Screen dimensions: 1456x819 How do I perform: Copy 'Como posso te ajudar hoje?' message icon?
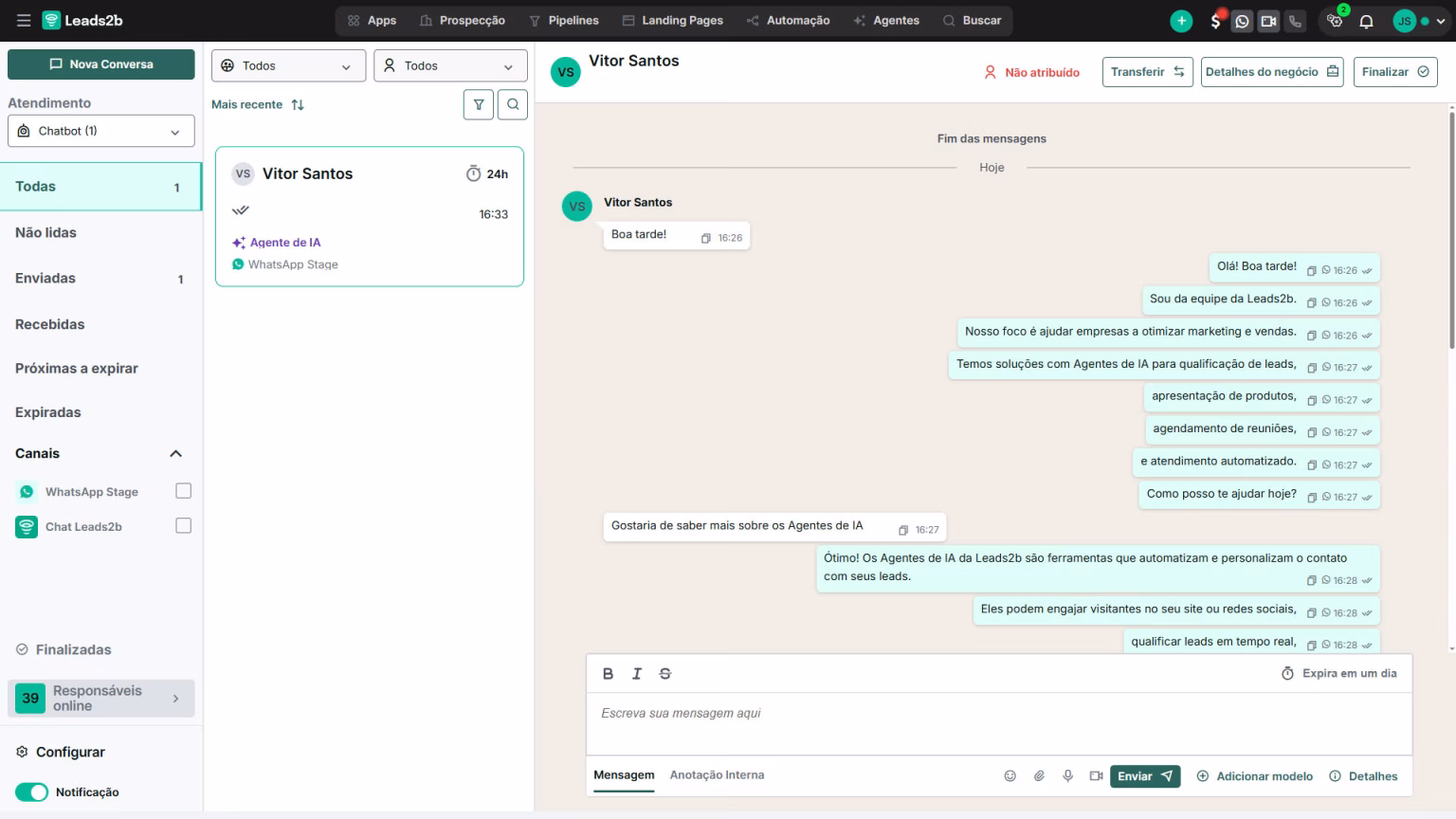point(1312,497)
